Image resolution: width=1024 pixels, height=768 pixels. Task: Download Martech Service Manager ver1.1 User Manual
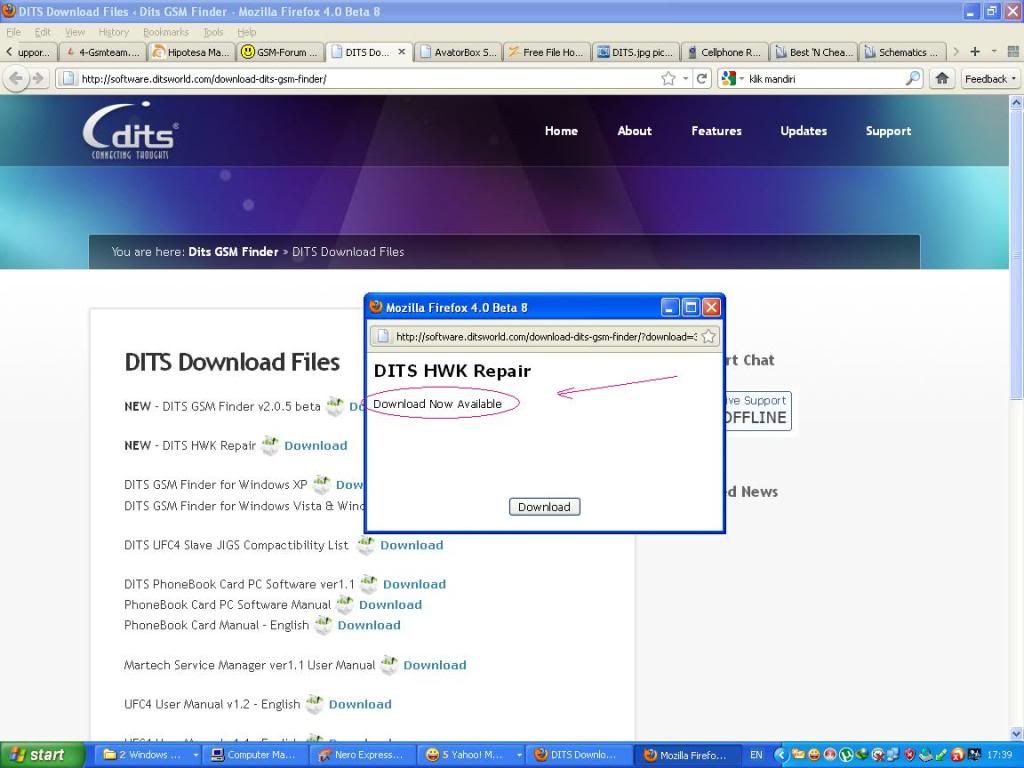(x=434, y=665)
